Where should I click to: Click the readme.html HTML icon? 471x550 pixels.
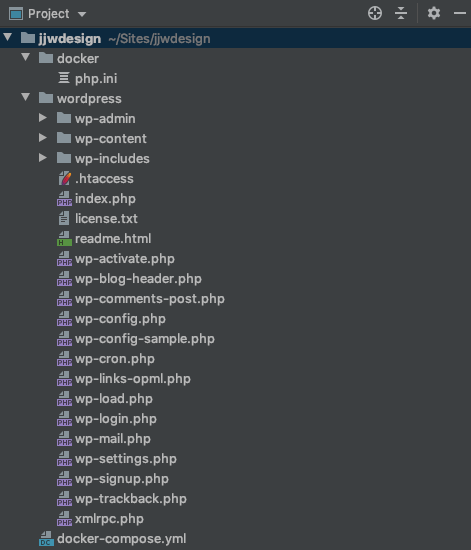[x=65, y=239]
